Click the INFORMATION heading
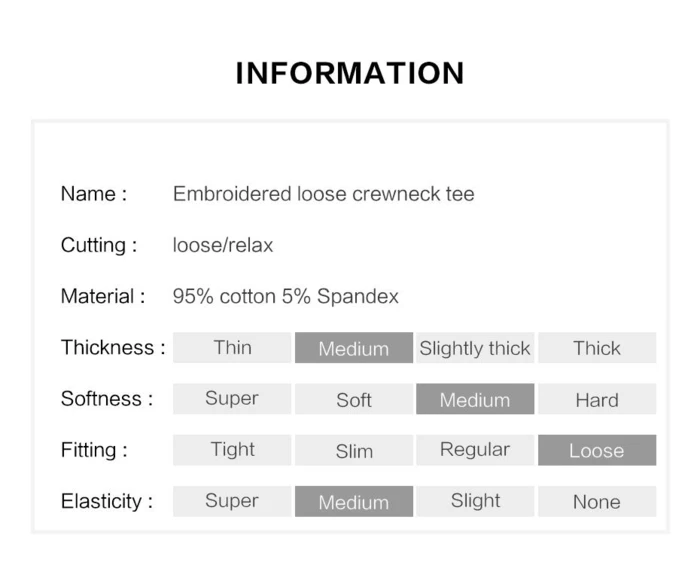The width and height of the screenshot is (700, 562). pyautogui.click(x=350, y=73)
